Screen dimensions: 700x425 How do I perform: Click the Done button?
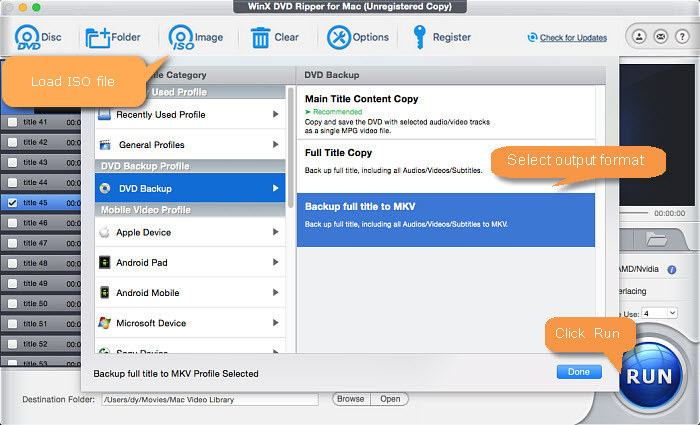pyautogui.click(x=579, y=372)
